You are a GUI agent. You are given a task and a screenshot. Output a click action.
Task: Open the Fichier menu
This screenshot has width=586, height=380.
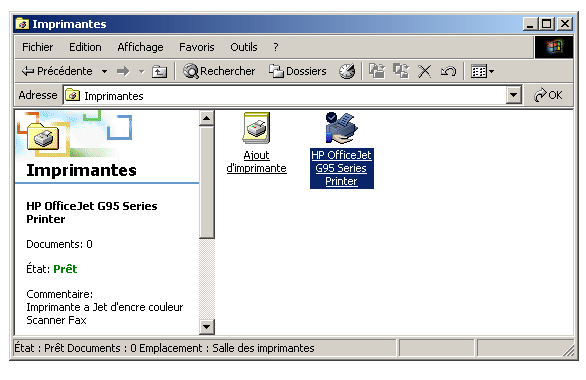tap(37, 47)
